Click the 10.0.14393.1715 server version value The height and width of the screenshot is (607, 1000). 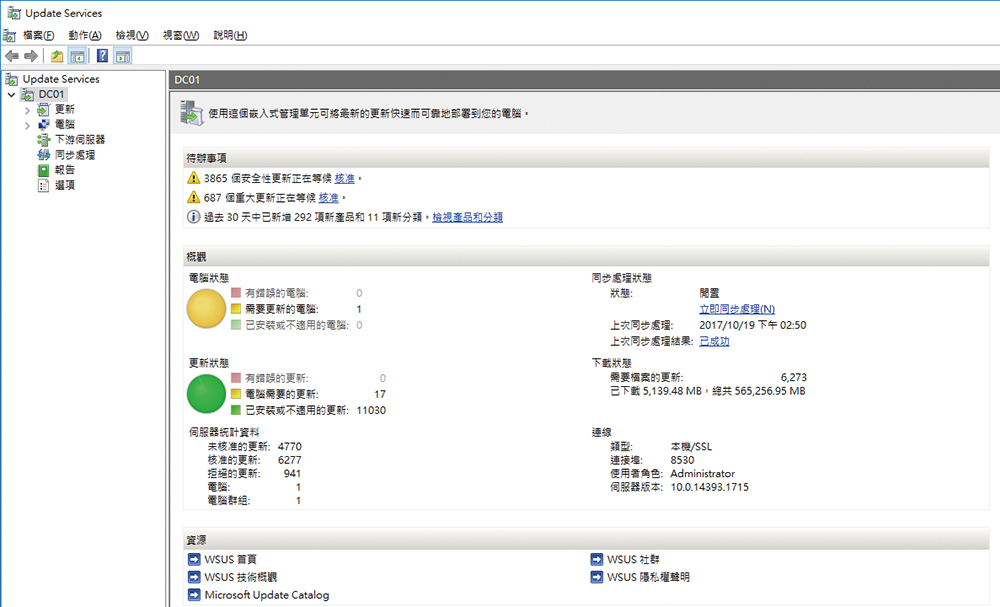click(x=709, y=487)
